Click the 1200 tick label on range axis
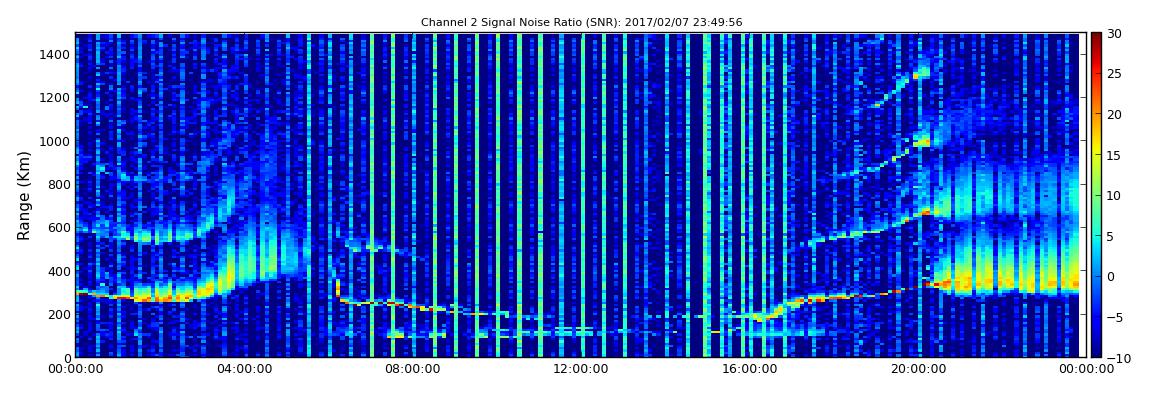The image size is (1150, 407). (x=56, y=98)
